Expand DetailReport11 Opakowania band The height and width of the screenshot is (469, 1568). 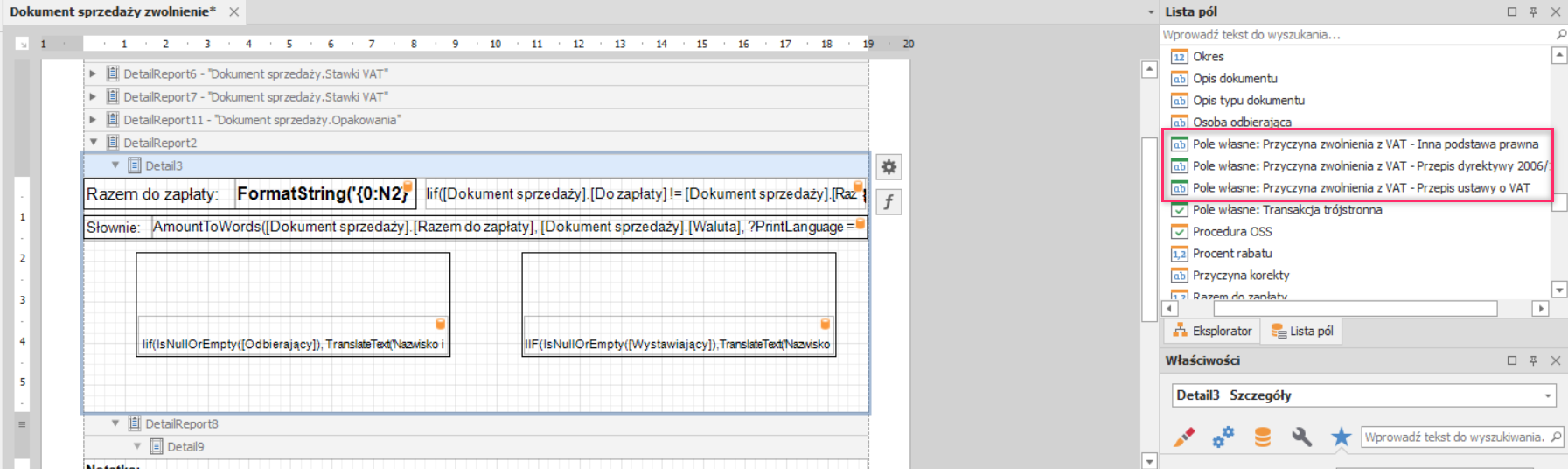tap(93, 119)
